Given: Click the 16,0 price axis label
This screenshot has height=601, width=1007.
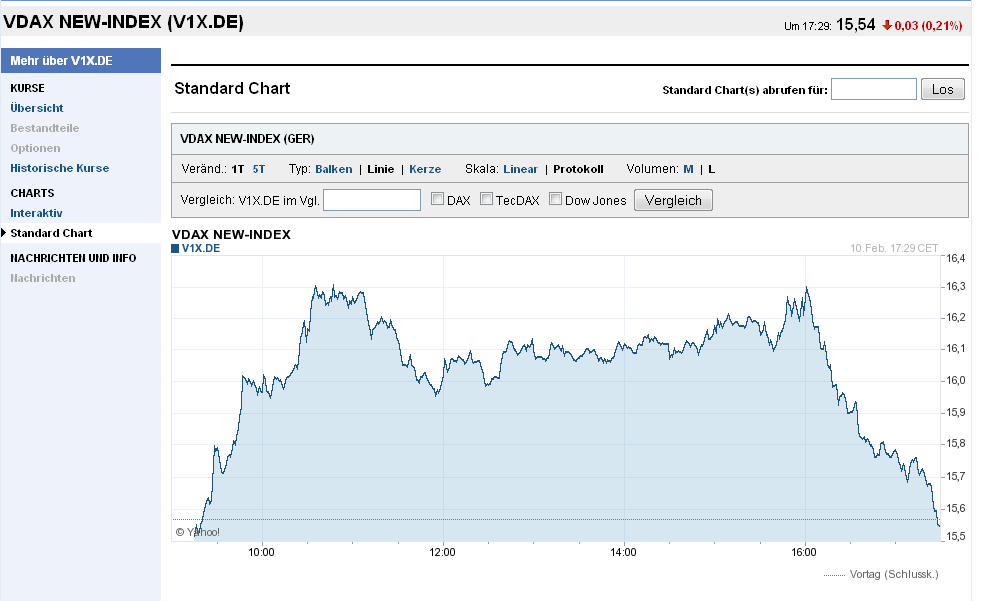Looking at the screenshot, I should pyautogui.click(x=956, y=380).
